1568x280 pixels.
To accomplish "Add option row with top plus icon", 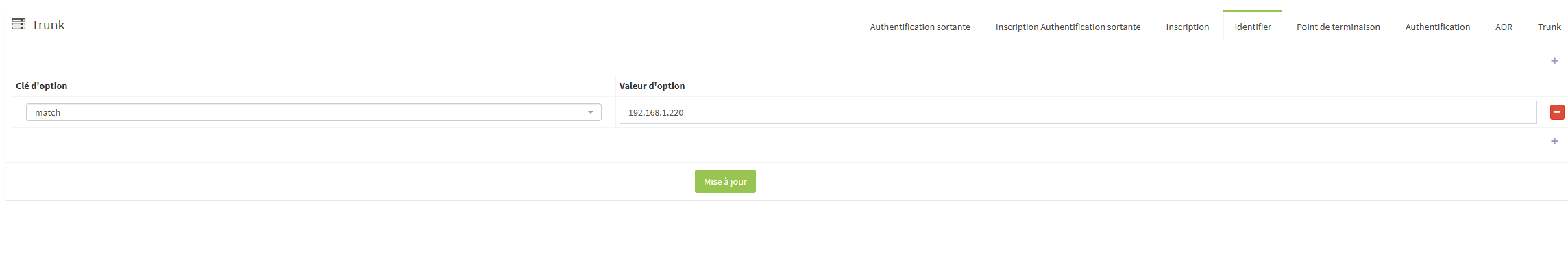I will pos(1554,61).
